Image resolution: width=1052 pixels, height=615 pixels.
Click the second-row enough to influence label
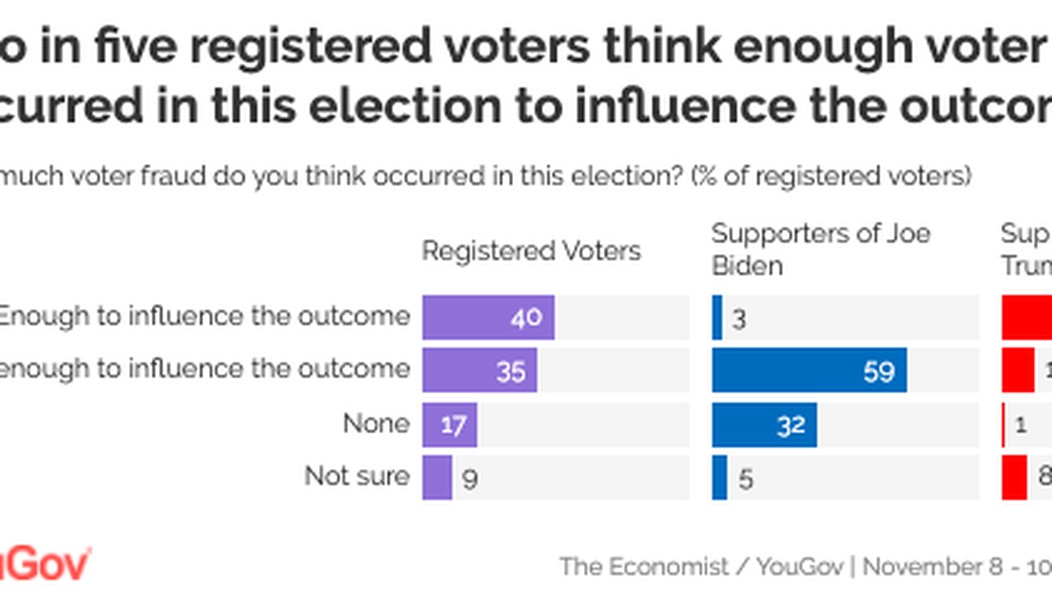(205, 369)
